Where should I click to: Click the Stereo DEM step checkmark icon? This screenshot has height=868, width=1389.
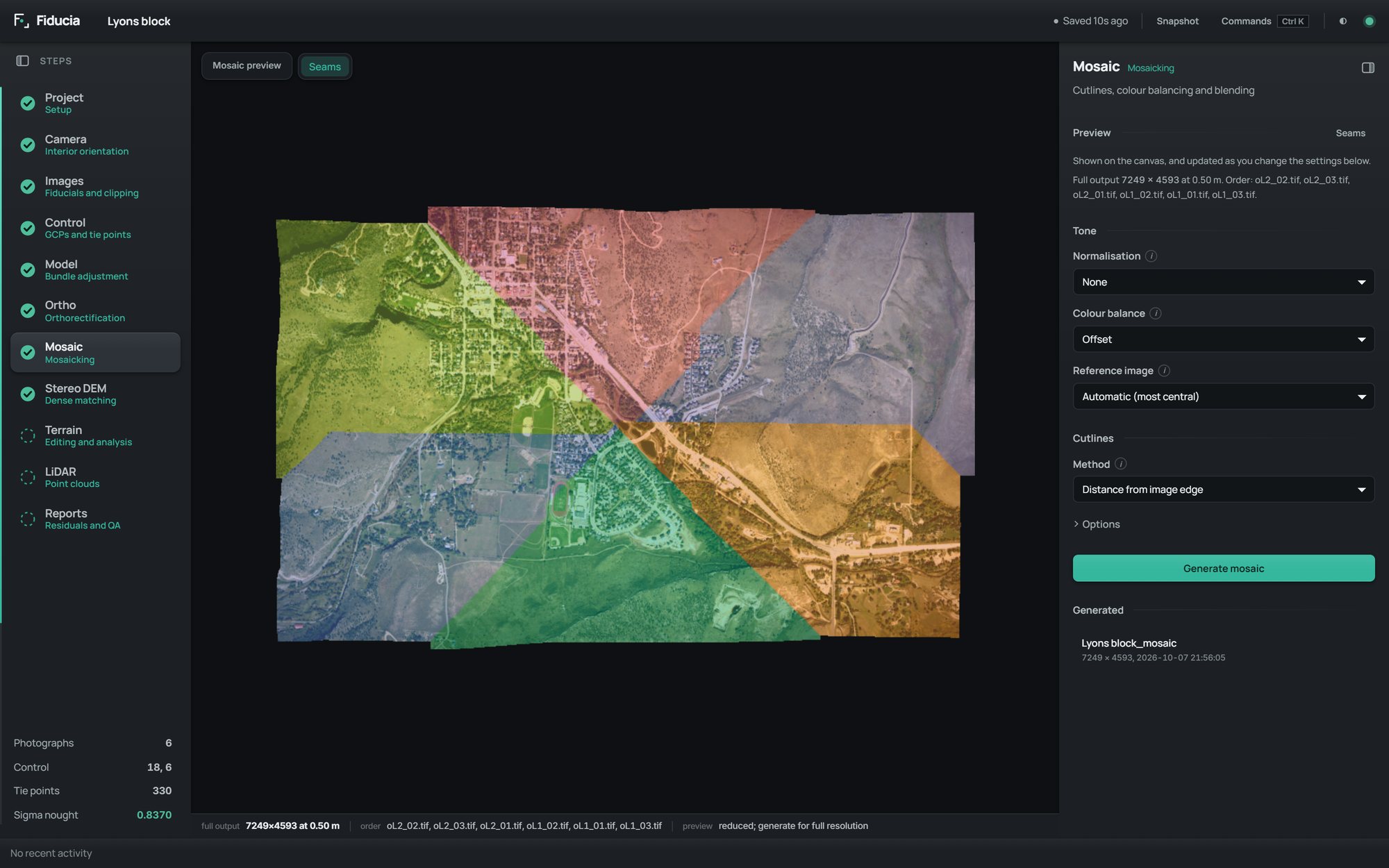[x=28, y=394]
